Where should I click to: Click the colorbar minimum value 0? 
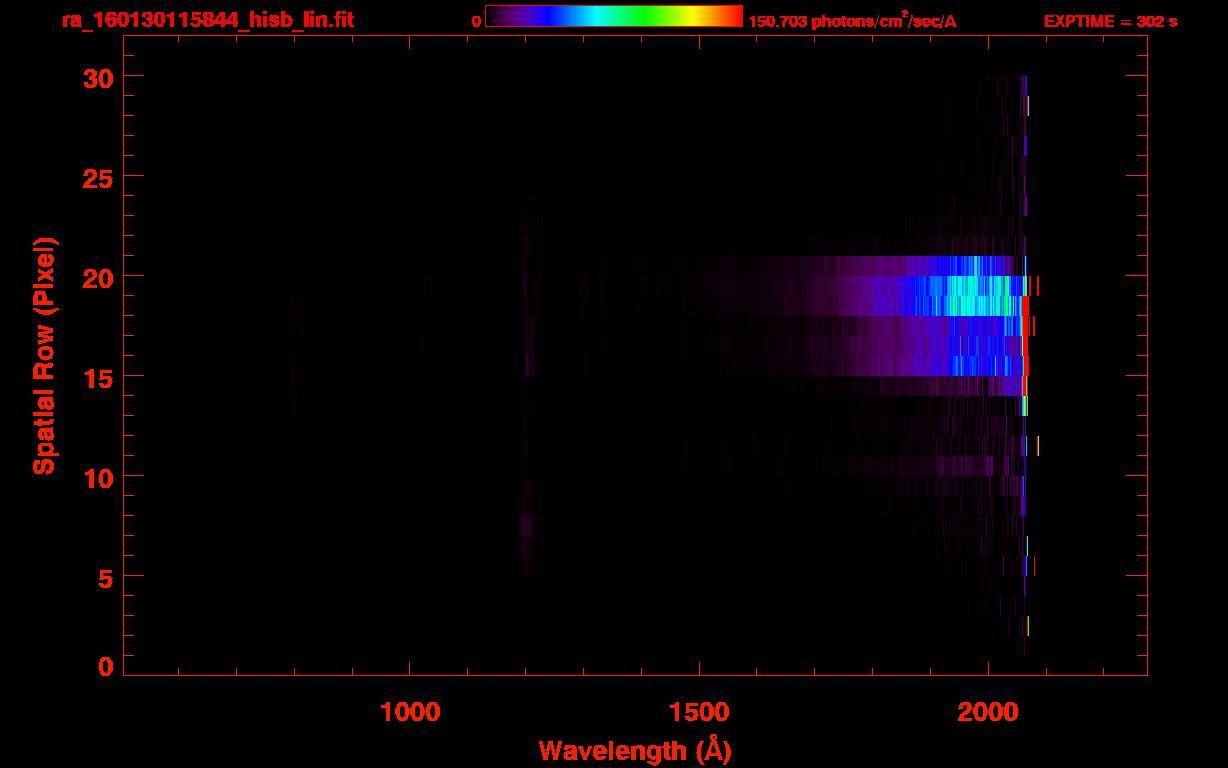pyautogui.click(x=476, y=21)
